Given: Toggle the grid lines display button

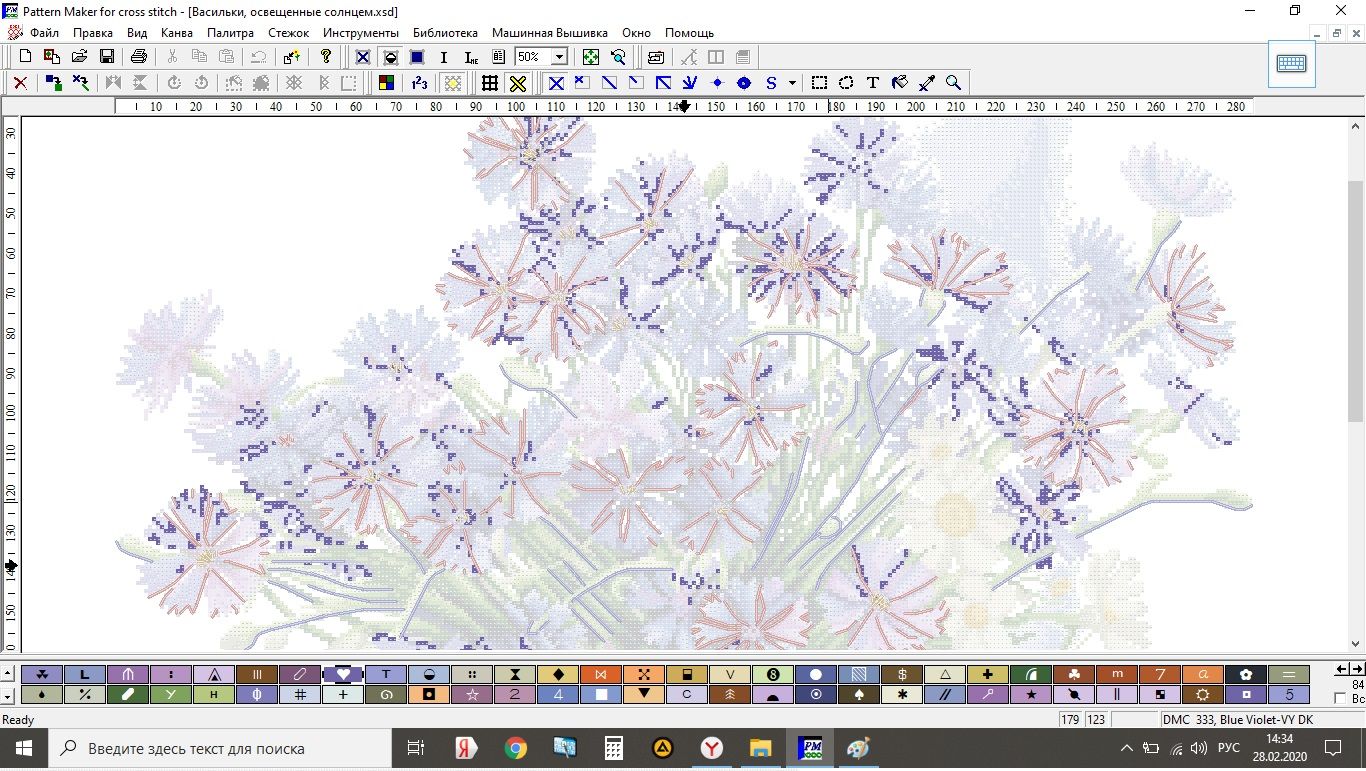Looking at the screenshot, I should point(490,83).
